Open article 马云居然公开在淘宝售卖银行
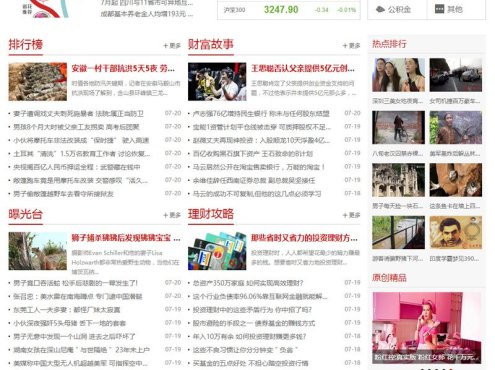495x370 pixels. tap(259, 167)
